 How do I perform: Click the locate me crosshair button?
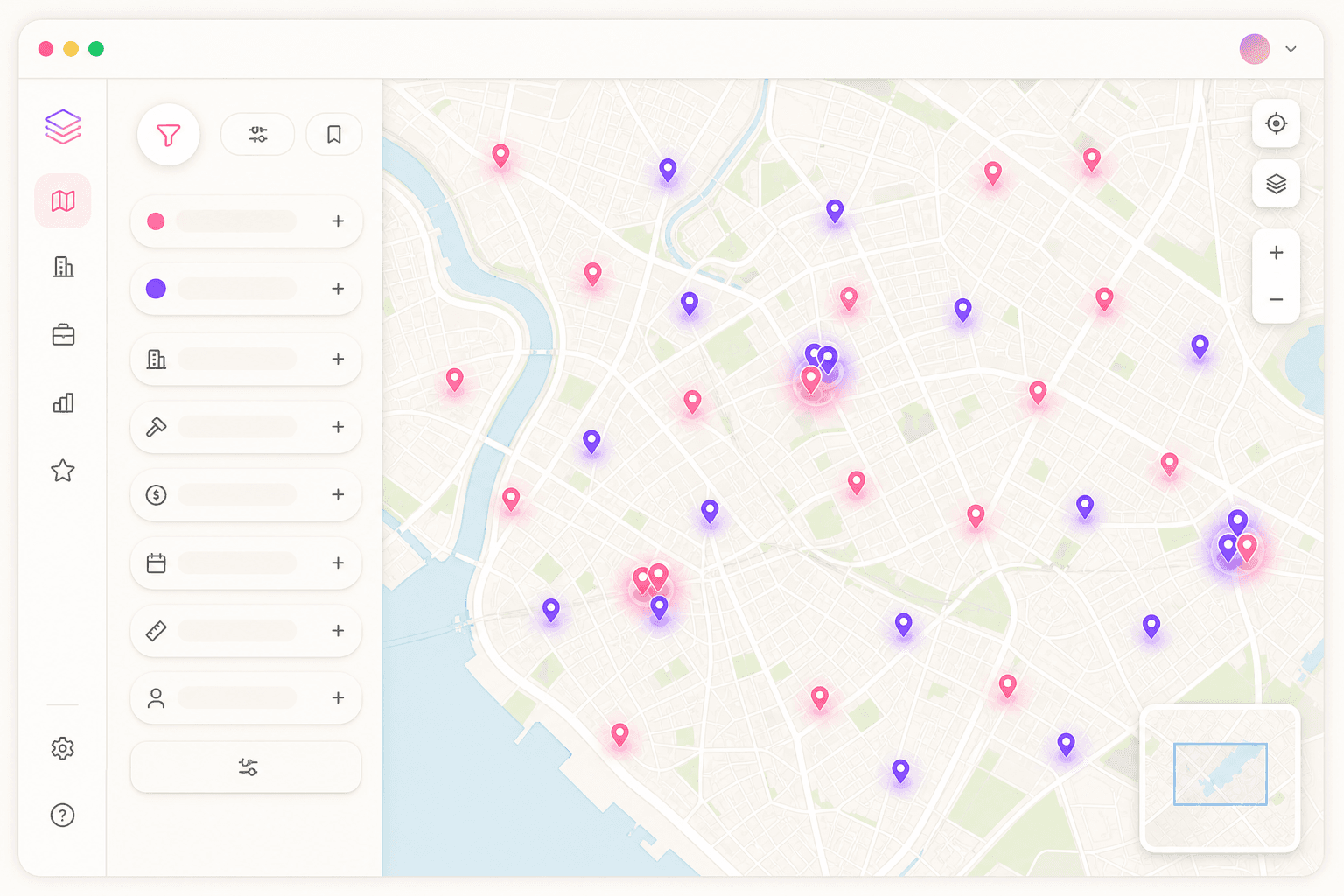click(1276, 123)
